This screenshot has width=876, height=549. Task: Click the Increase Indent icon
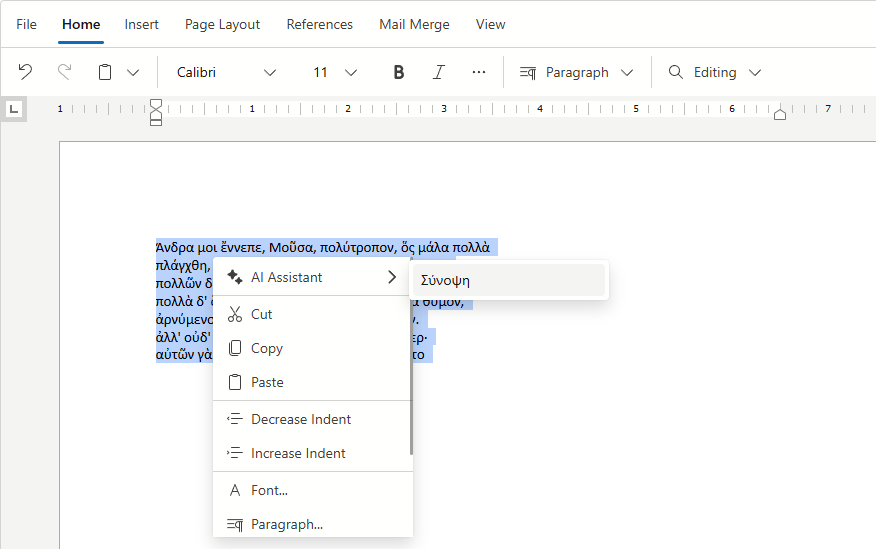click(235, 453)
